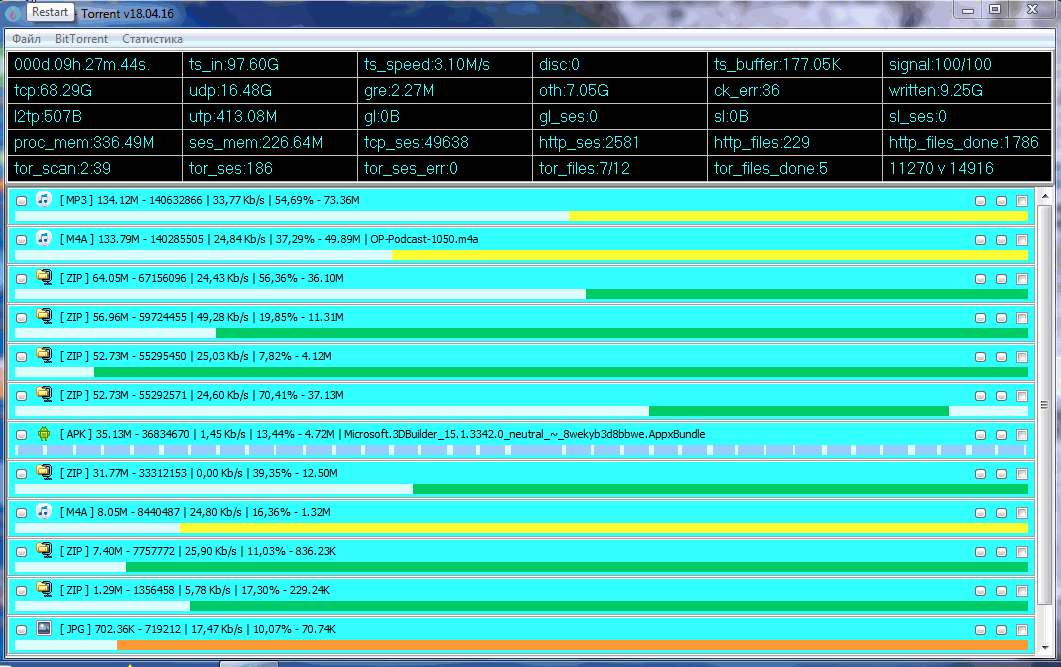Tick the left checkbox on the ZIP 56.96M row
Screen dimensions: 1061x667
pyautogui.click(x=22, y=318)
